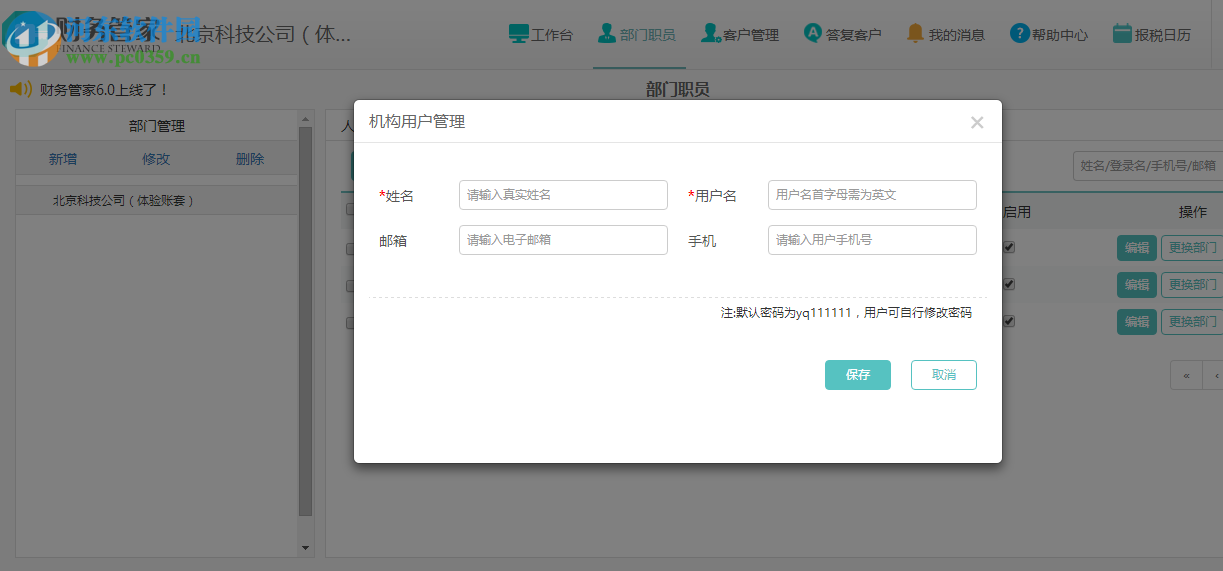Viewport: 1223px width, 571px height.
Task: Focus the 用户名 username input field
Action: (x=872, y=195)
